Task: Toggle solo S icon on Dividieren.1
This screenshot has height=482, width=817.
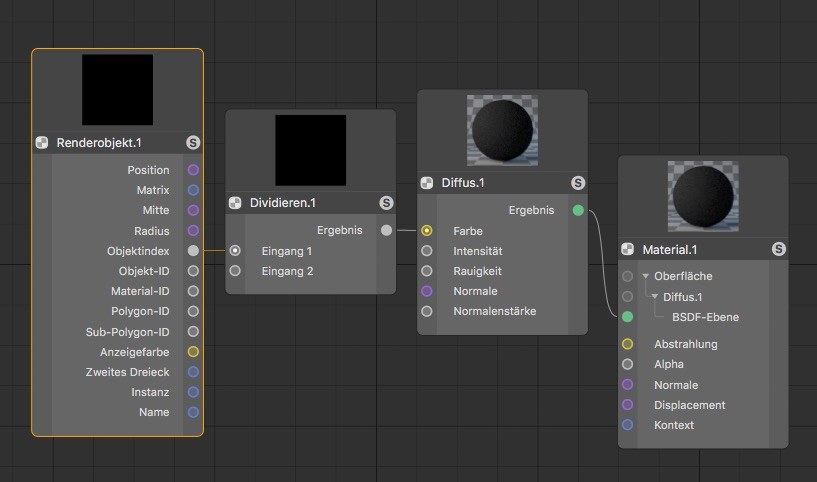Action: [x=386, y=203]
